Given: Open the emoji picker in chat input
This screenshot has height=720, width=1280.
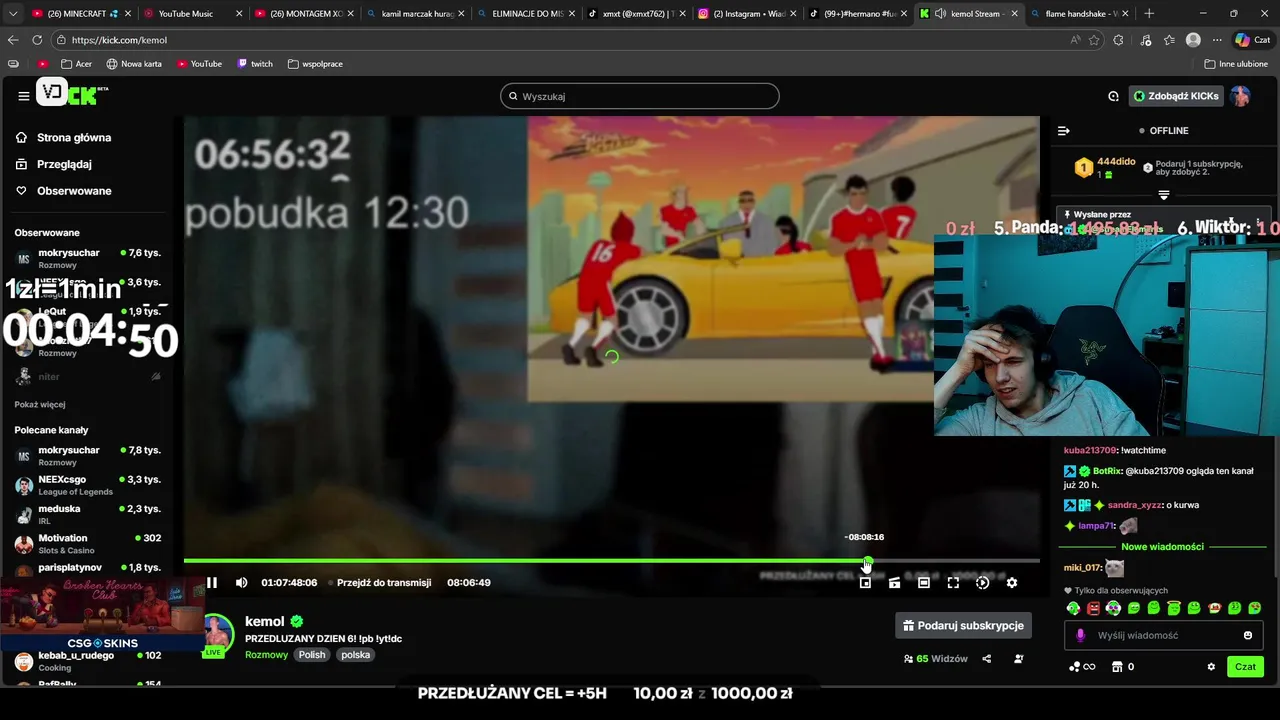Looking at the screenshot, I should tap(1247, 636).
